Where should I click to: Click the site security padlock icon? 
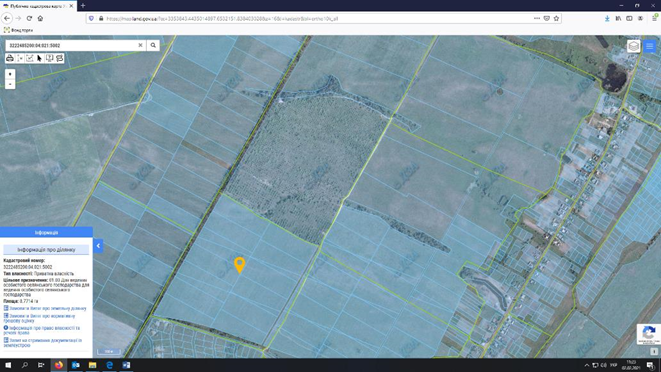tap(101, 19)
